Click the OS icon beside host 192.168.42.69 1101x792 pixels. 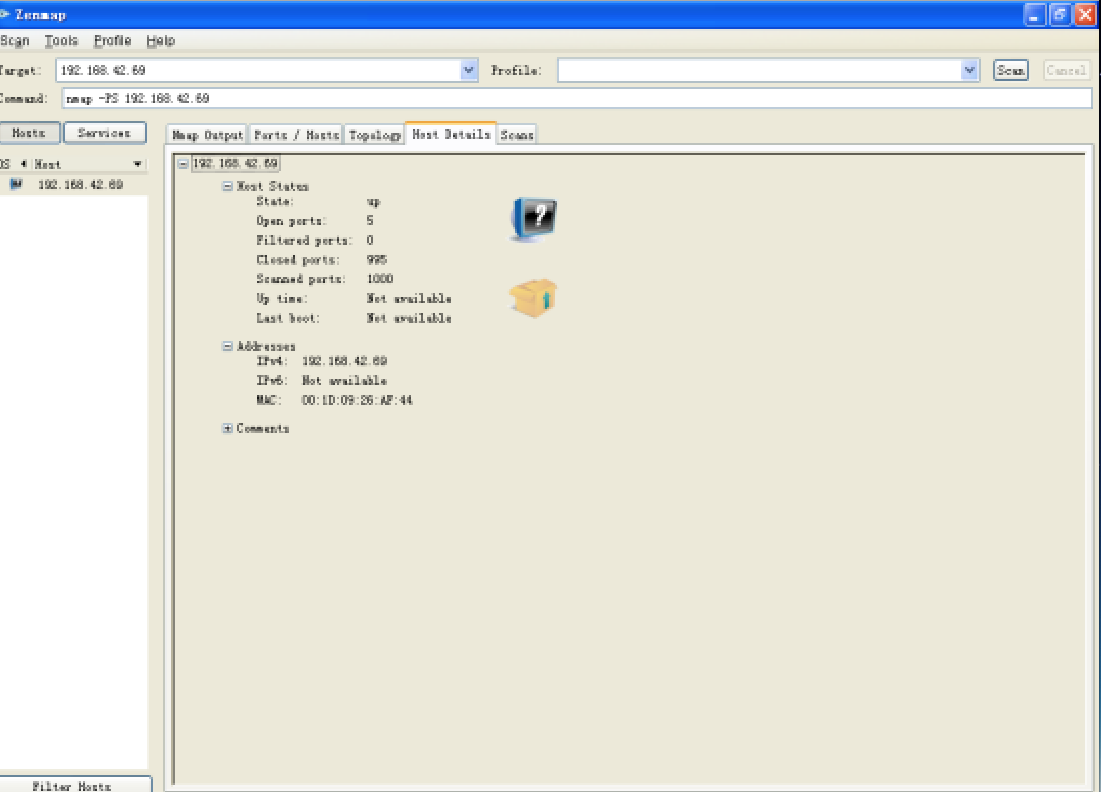pyautogui.click(x=16, y=185)
